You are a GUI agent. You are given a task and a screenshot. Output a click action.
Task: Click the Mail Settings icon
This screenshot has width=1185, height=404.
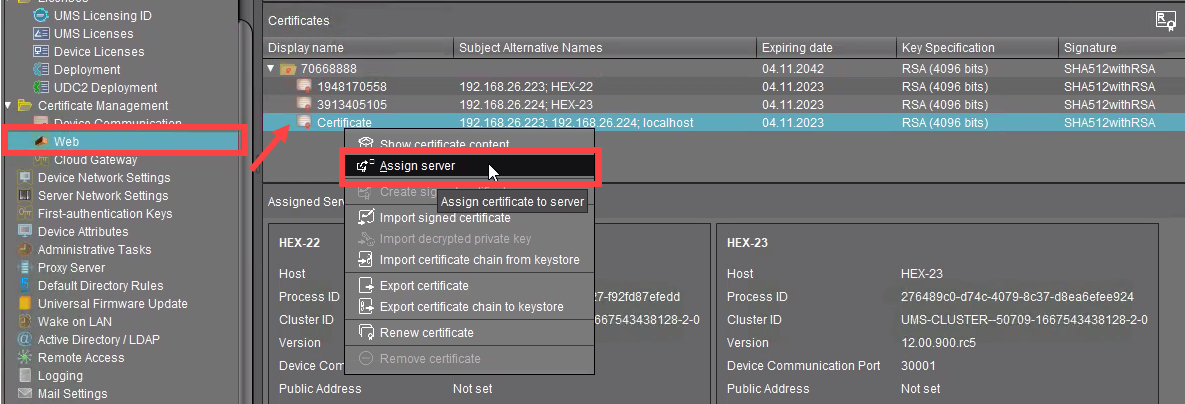25,394
